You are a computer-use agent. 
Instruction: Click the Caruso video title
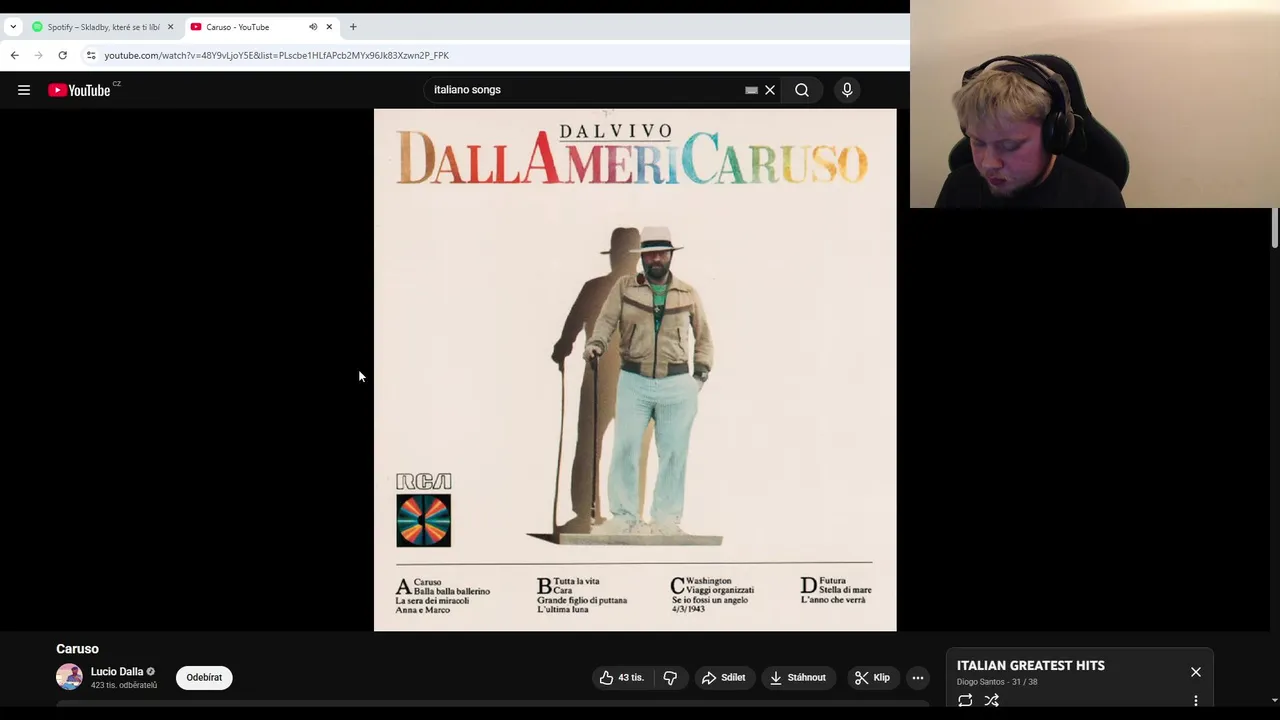coord(77,649)
